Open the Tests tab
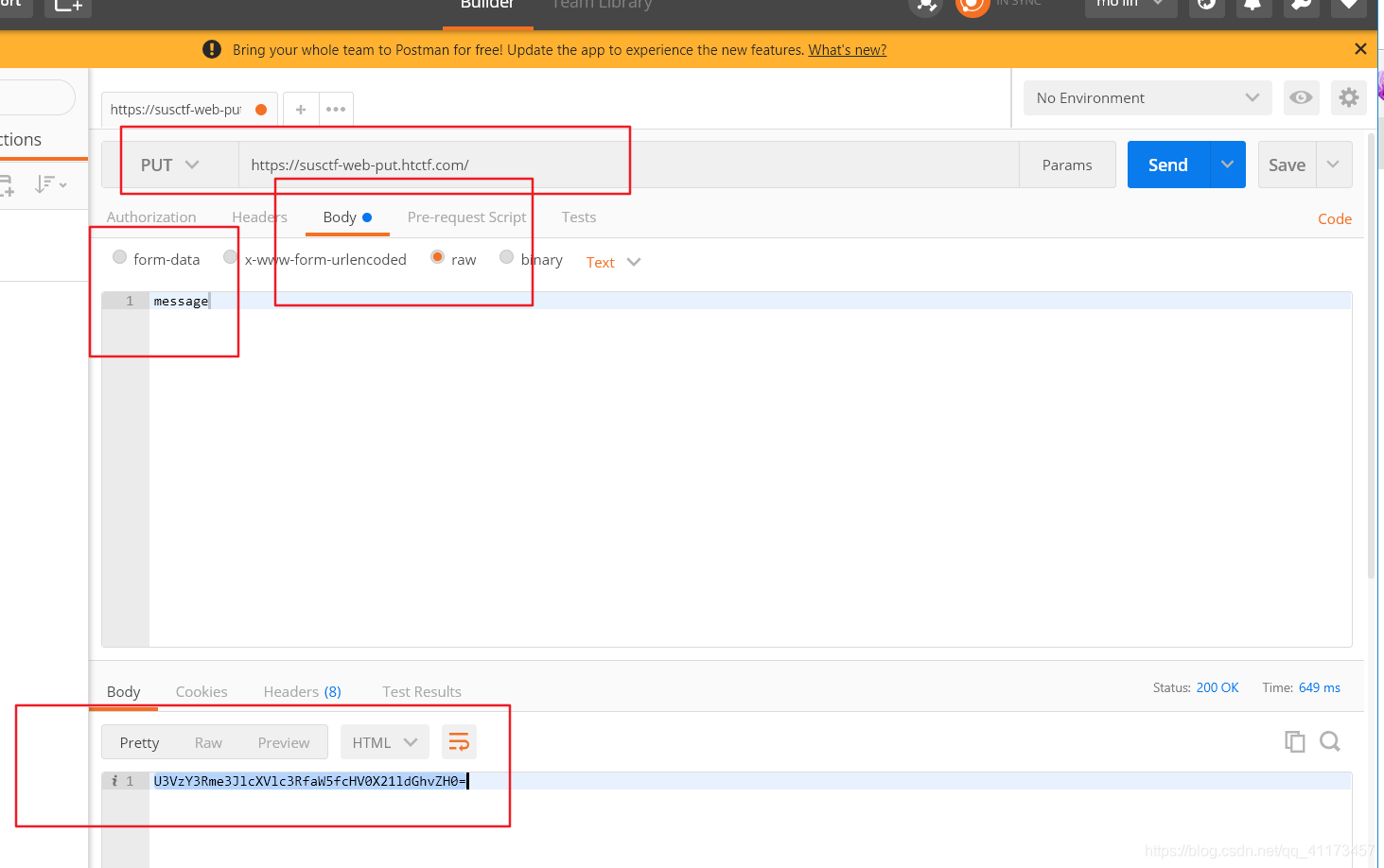 (579, 217)
